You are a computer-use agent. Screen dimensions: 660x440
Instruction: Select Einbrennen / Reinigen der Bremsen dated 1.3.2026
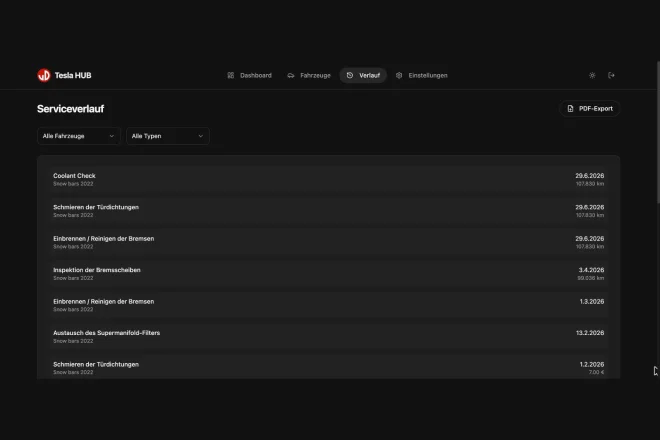328,305
